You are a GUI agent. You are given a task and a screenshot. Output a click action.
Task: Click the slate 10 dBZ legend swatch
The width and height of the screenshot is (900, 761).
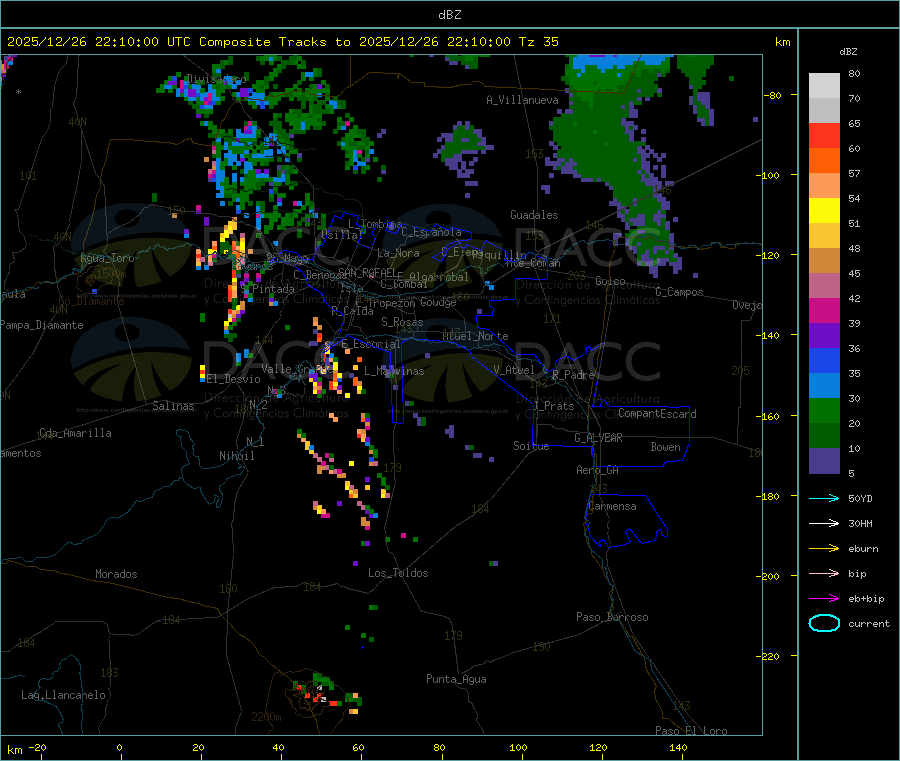click(x=824, y=461)
